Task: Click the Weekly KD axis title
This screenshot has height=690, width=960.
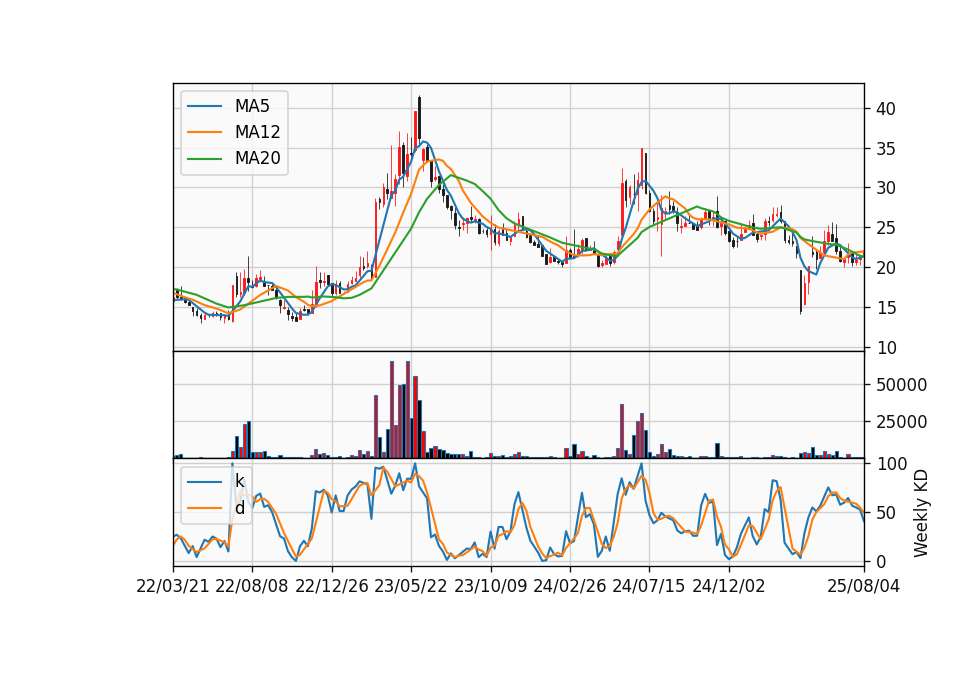Action: pyautogui.click(x=921, y=514)
